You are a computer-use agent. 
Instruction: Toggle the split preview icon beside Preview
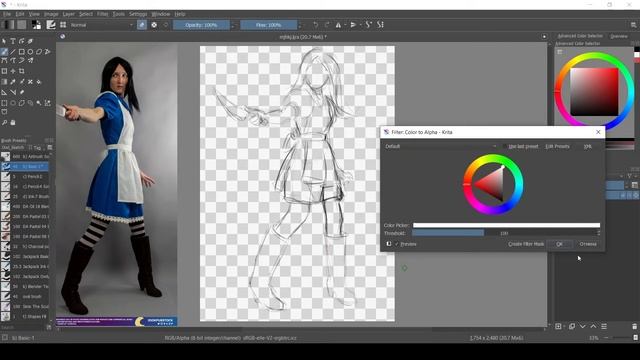389,244
